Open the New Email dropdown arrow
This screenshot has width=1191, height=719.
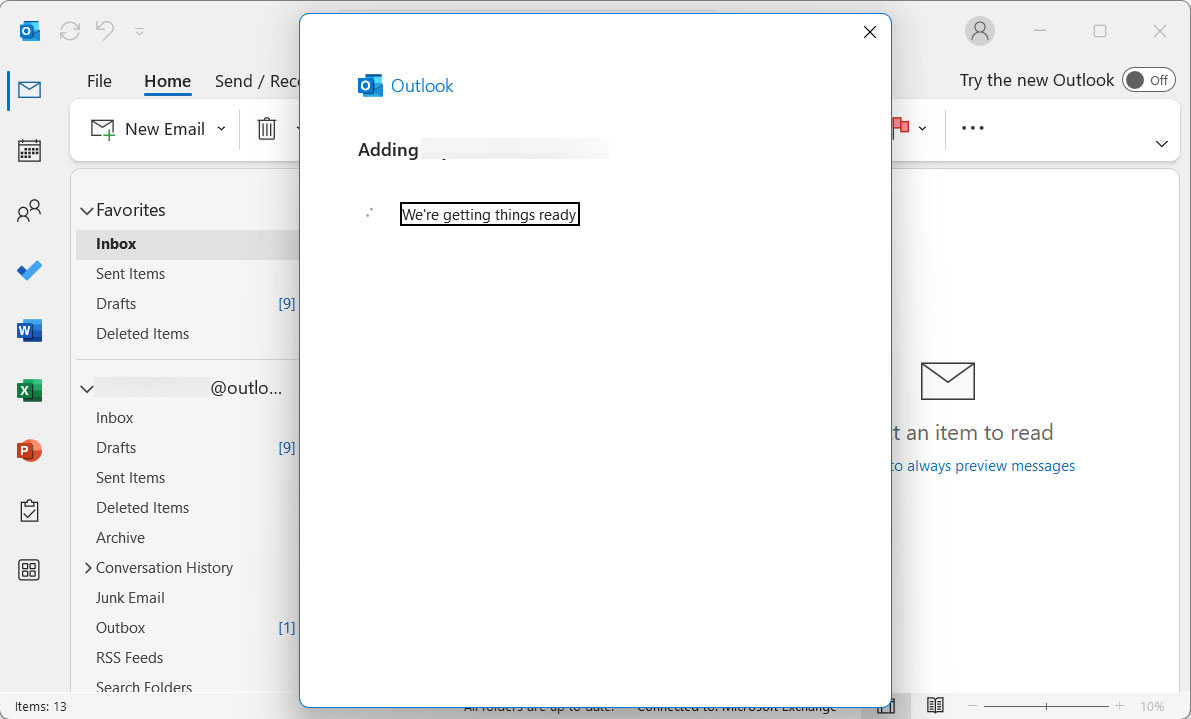coord(221,129)
